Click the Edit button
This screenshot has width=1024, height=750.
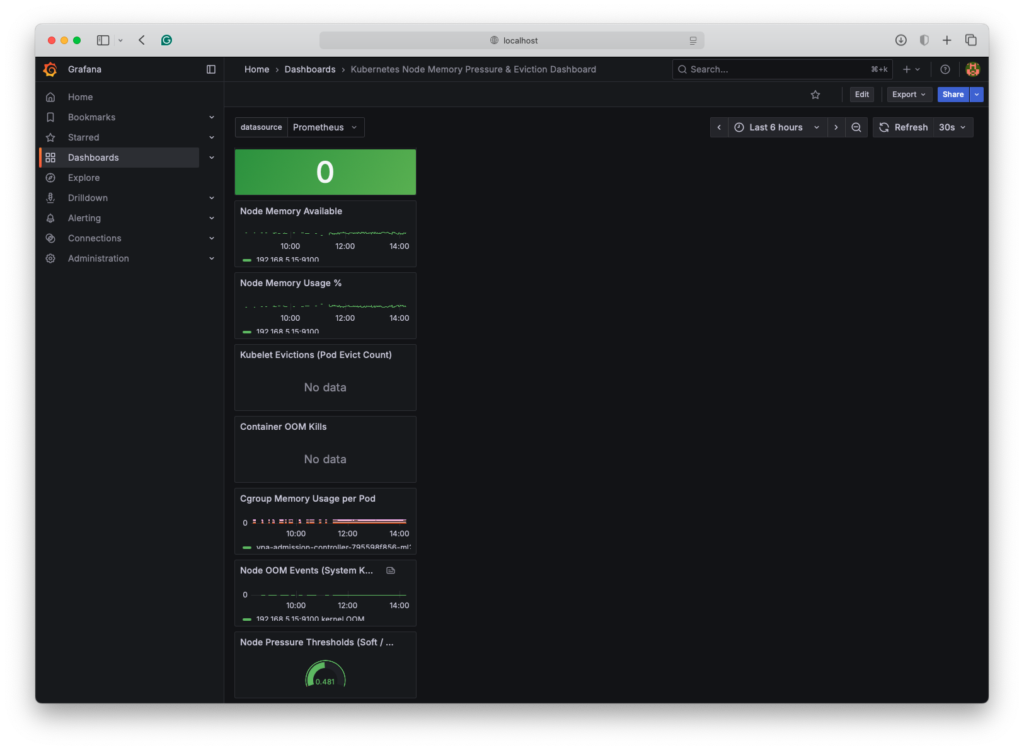pos(861,94)
